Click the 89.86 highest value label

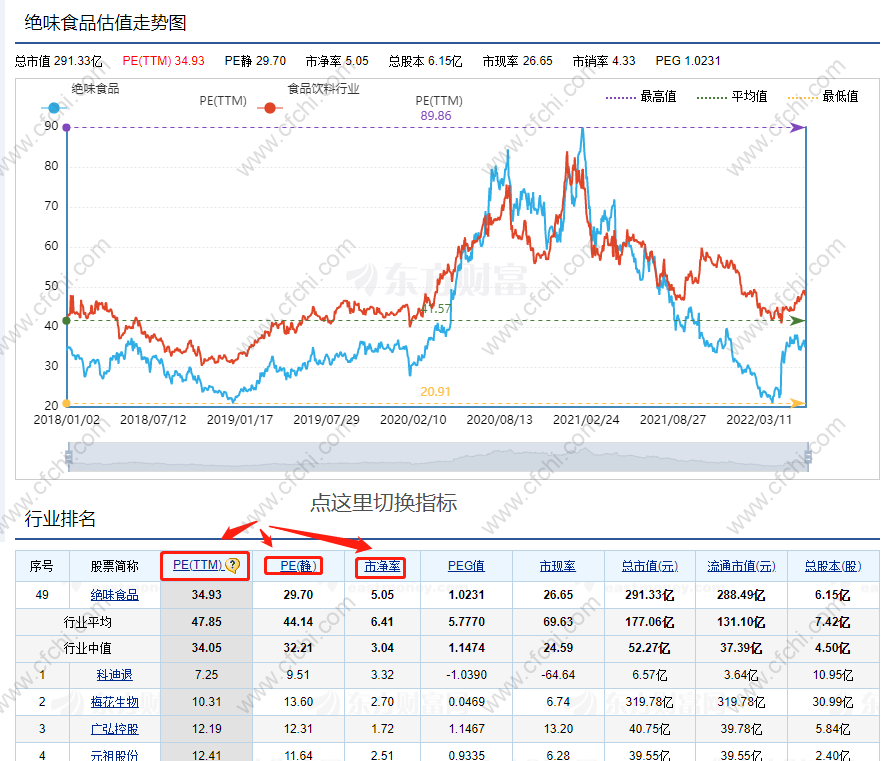[x=436, y=115]
